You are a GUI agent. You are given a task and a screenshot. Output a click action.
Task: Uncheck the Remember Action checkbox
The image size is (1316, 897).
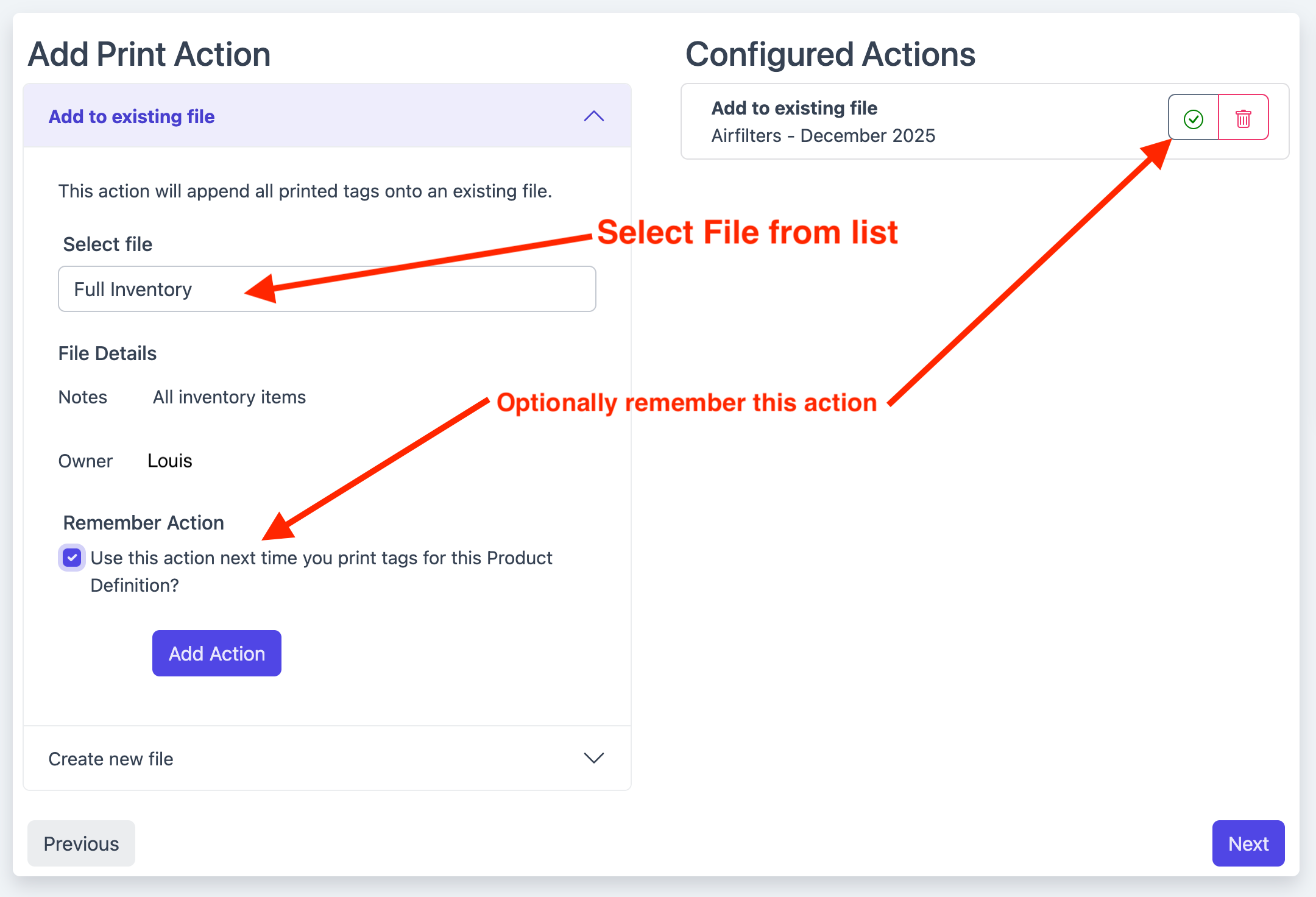(72, 558)
